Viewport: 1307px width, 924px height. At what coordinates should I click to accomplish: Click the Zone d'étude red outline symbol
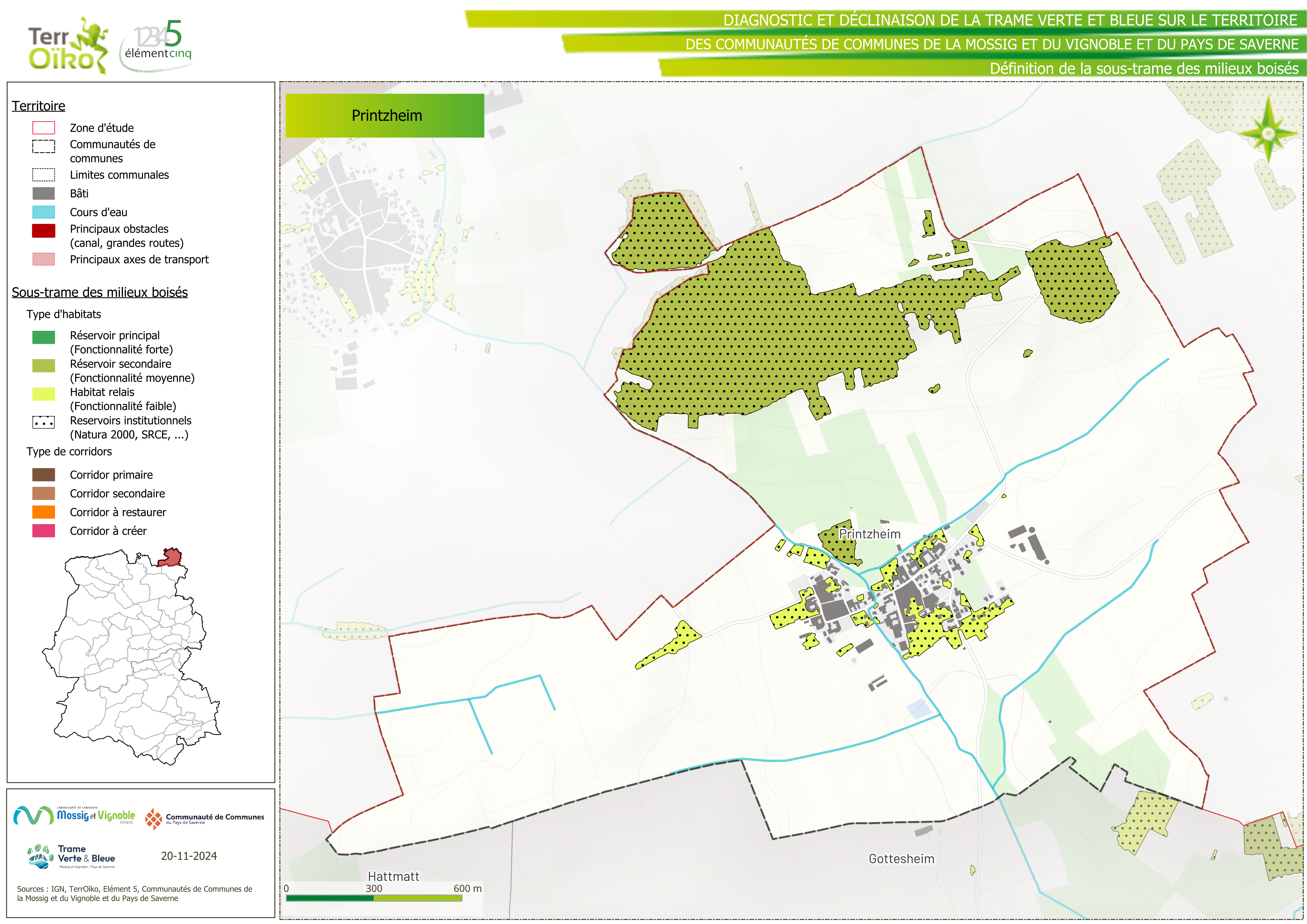pyautogui.click(x=44, y=128)
